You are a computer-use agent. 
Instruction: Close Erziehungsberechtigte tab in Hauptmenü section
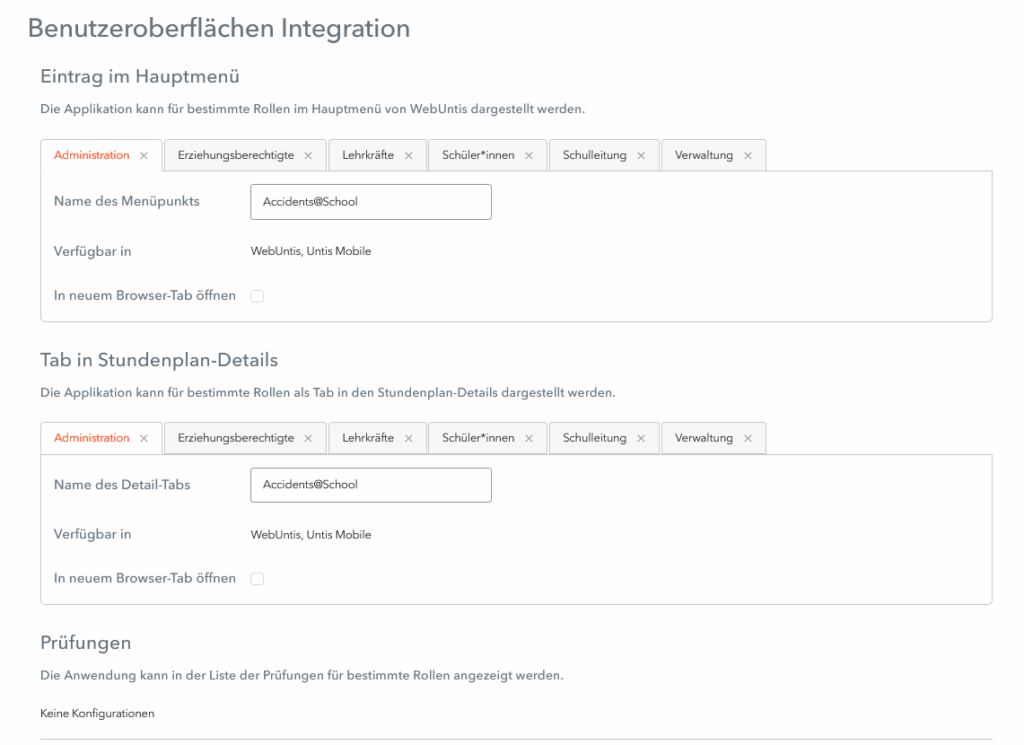click(x=308, y=156)
